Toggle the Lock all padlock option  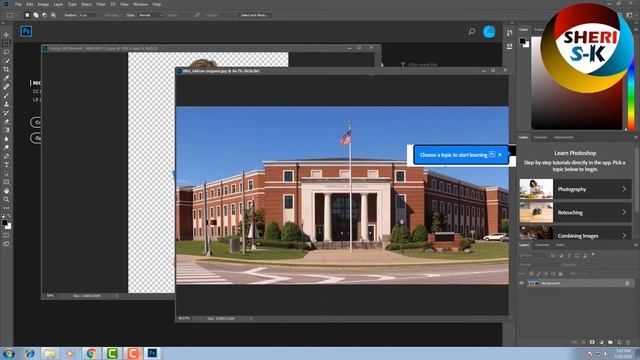(x=560, y=273)
